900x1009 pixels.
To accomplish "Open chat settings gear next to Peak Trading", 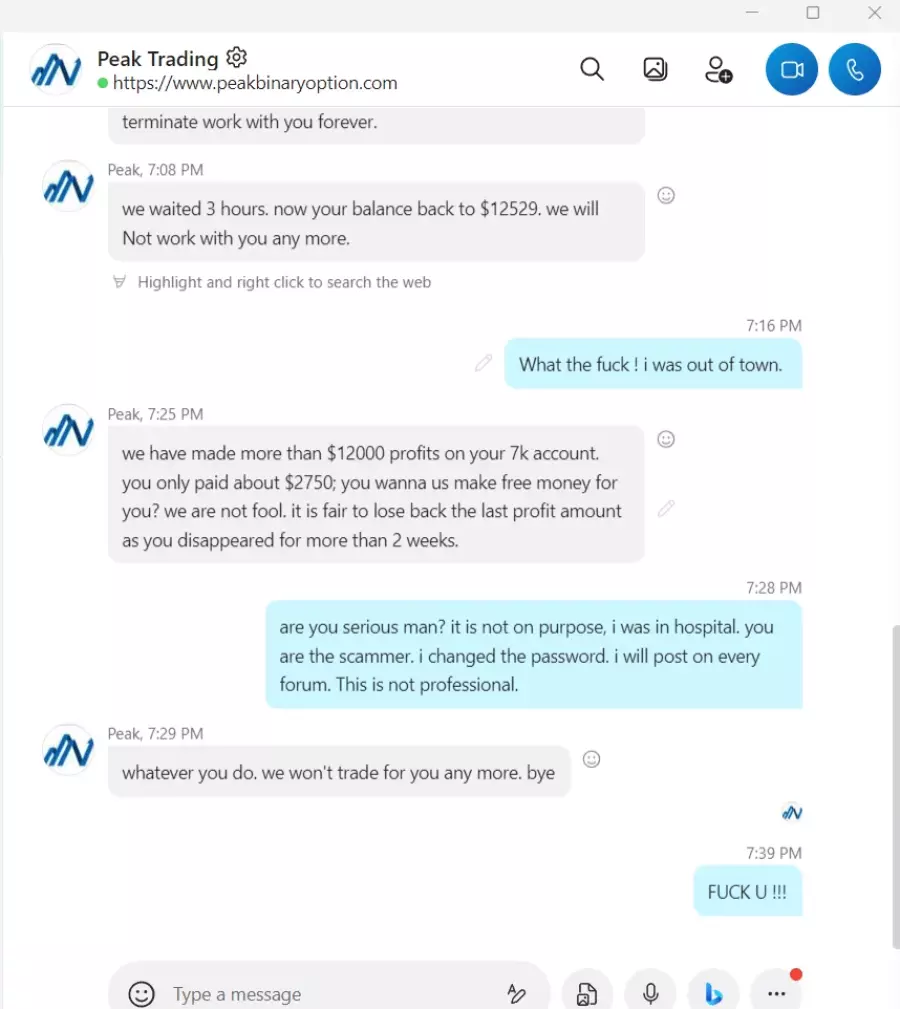I will click(237, 57).
